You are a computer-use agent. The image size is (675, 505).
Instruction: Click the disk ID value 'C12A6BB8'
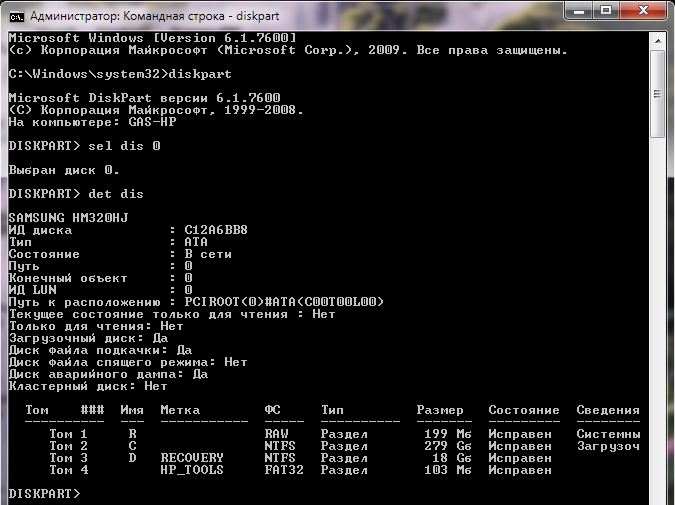pos(216,230)
